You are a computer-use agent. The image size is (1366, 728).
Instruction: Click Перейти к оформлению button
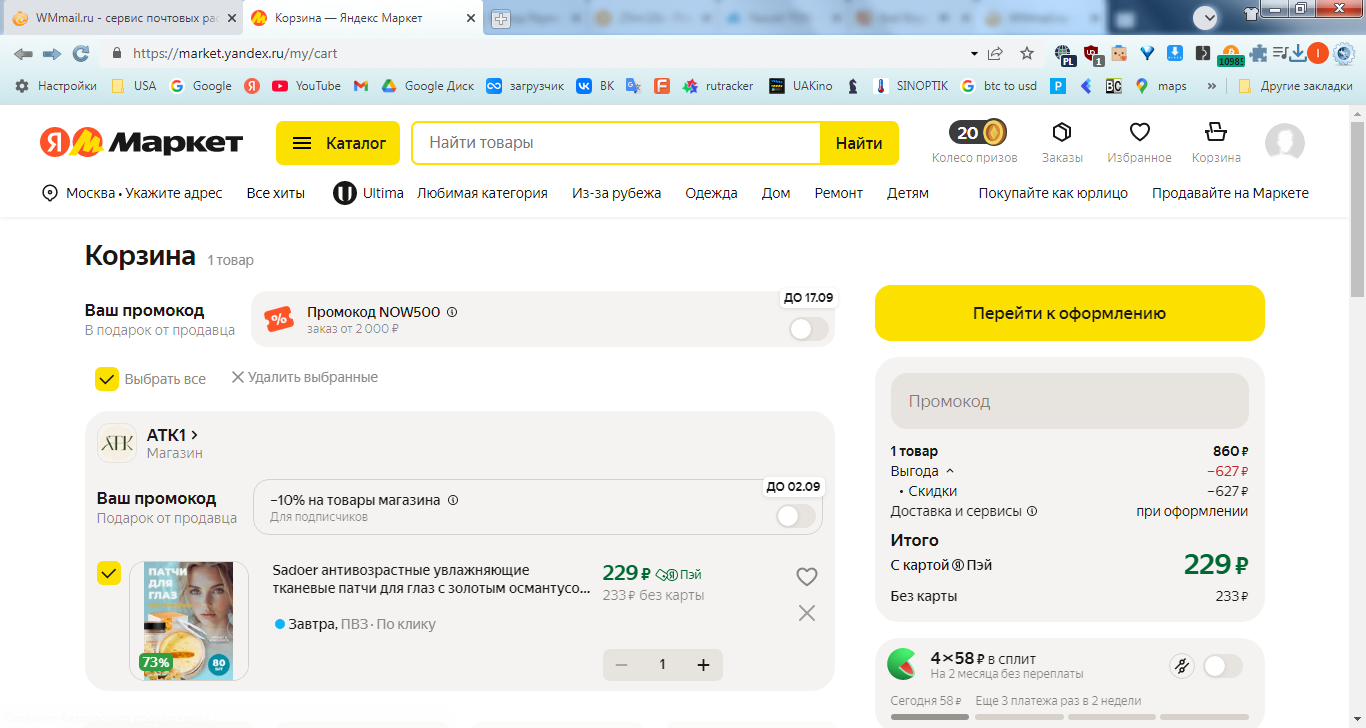coord(1070,313)
